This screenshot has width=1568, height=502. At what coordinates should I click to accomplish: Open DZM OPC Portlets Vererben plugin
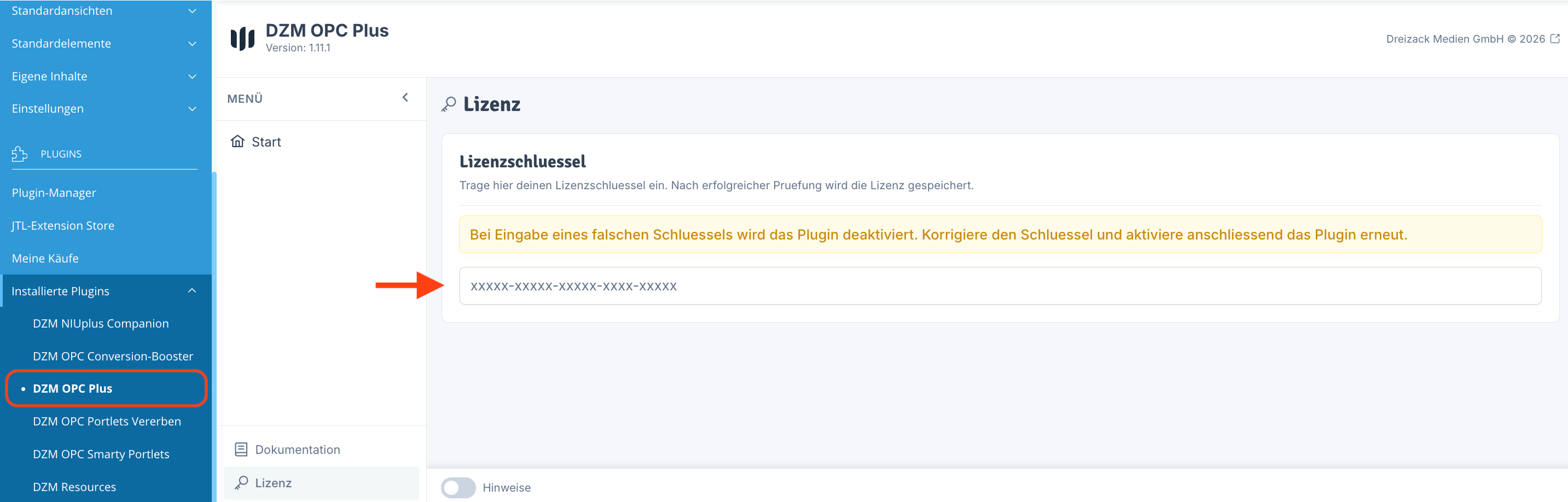pyautogui.click(x=107, y=421)
